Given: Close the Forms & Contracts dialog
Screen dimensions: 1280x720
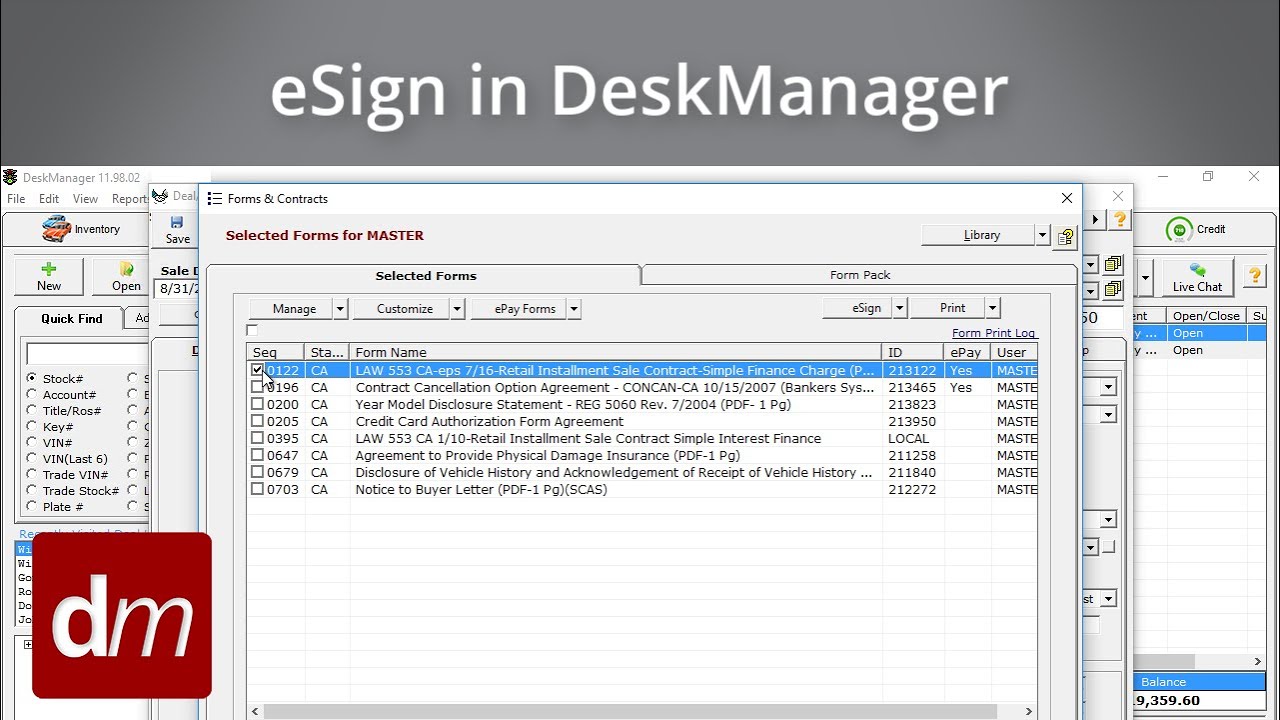Looking at the screenshot, I should click(1066, 198).
